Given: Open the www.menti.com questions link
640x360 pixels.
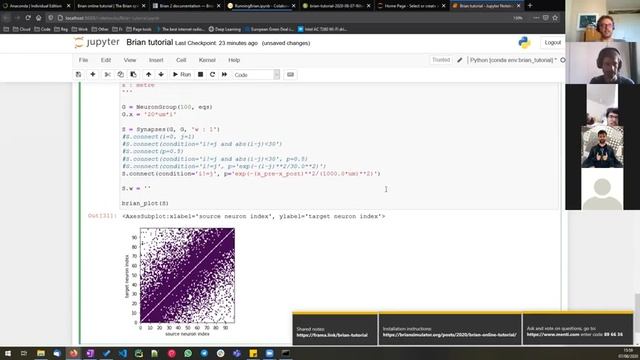Looking at the screenshot, I should click(x=553, y=334).
